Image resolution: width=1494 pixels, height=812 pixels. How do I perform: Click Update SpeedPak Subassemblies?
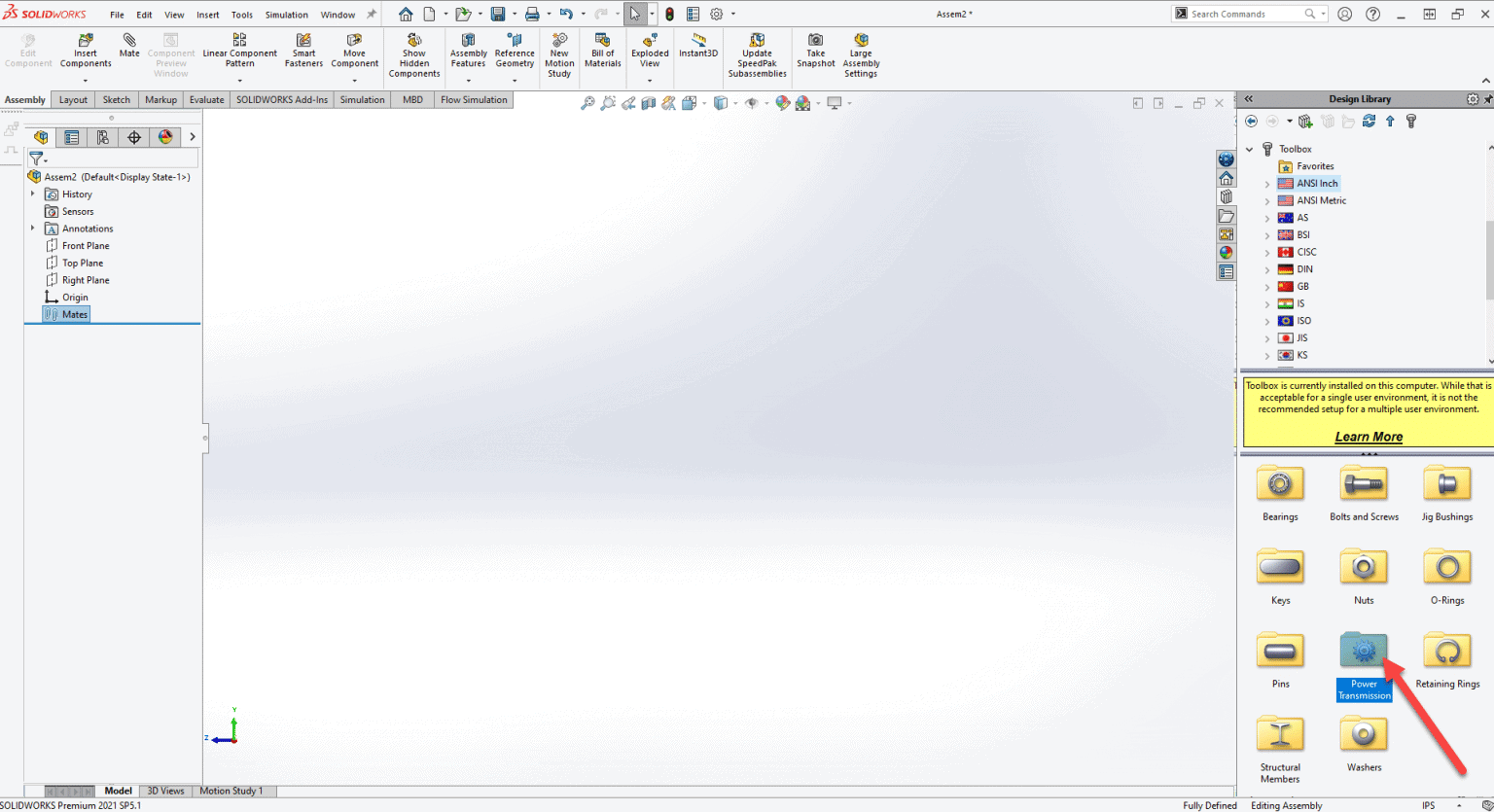[x=757, y=55]
